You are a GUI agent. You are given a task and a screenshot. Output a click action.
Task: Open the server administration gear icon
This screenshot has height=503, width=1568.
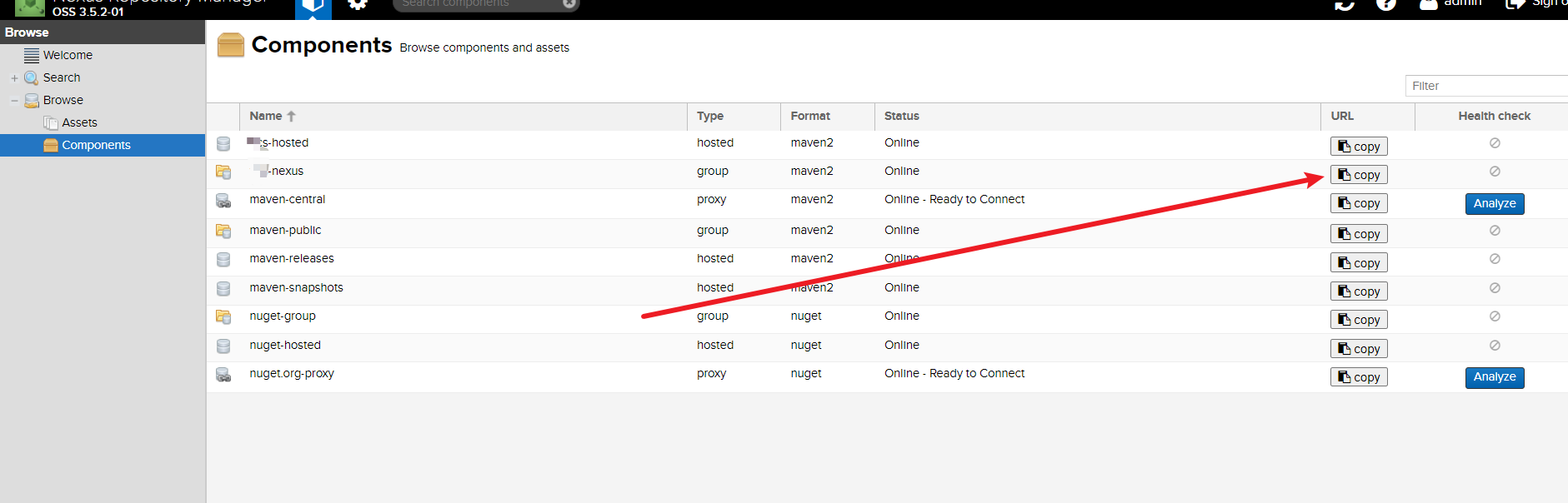(358, 4)
